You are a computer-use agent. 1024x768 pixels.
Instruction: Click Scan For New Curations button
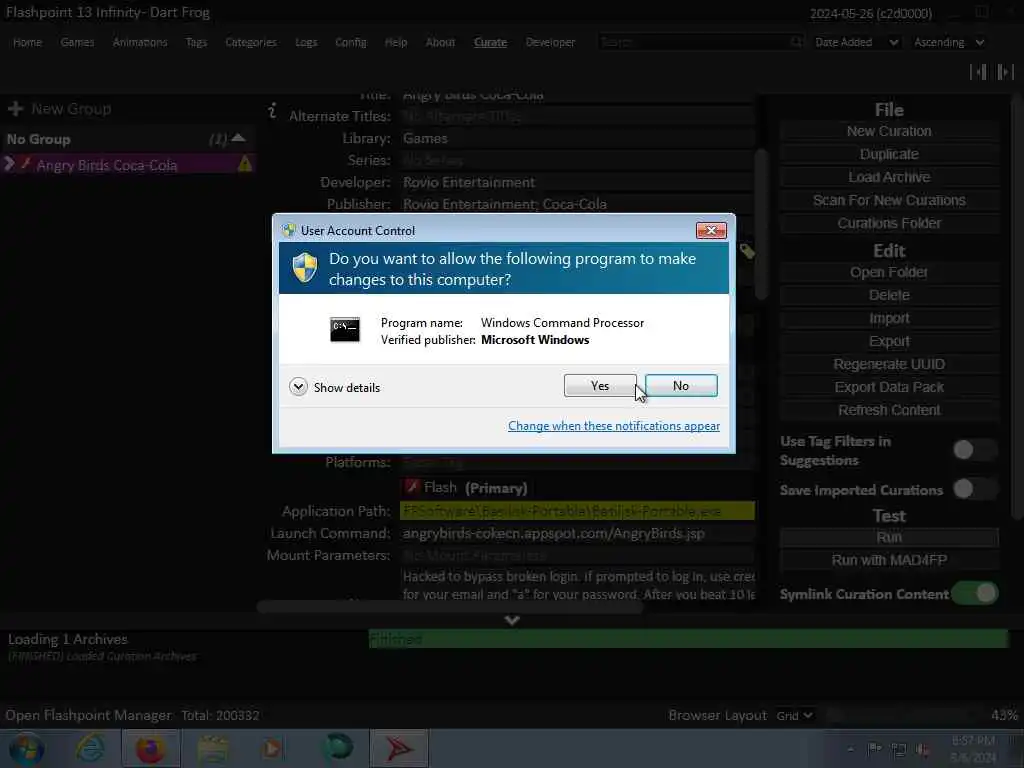click(x=889, y=200)
